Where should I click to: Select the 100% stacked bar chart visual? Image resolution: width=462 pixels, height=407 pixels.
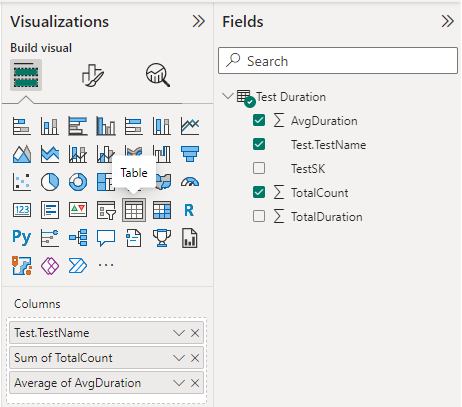[x=134, y=126]
